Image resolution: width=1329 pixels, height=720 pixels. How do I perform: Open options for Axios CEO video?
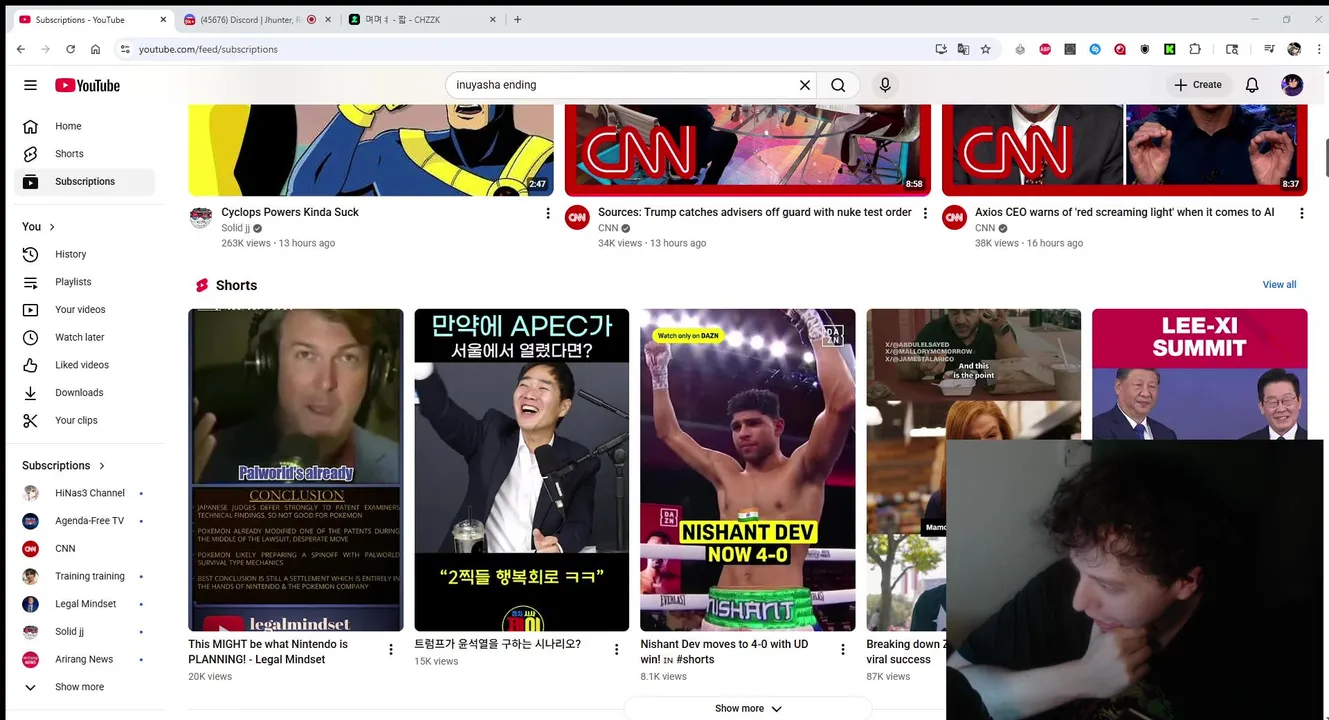(1301, 213)
